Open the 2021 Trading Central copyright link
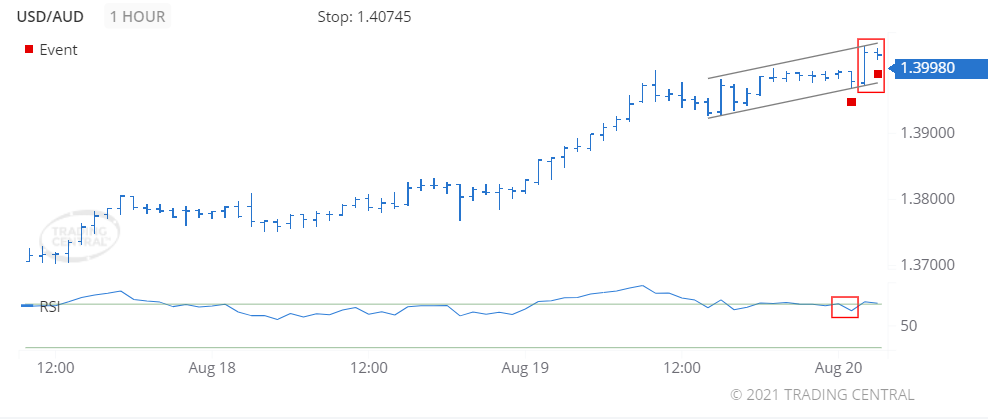 pyautogui.click(x=822, y=394)
